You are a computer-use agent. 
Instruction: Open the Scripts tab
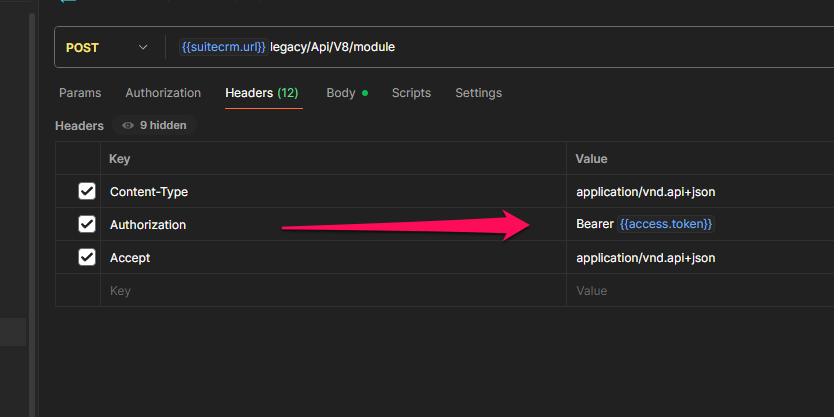click(411, 93)
